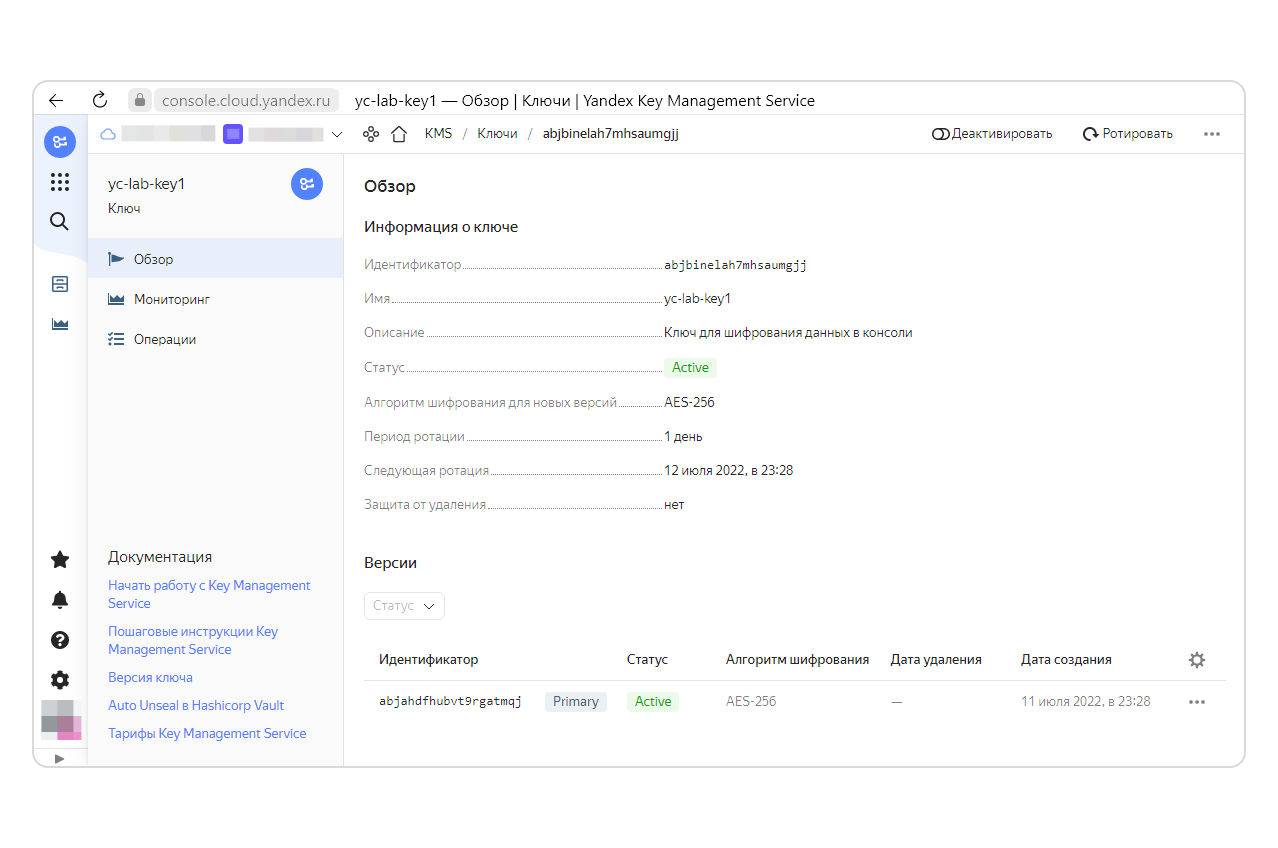Open console settings gear in left rail
This screenshot has height=848, width=1278.
tap(60, 680)
